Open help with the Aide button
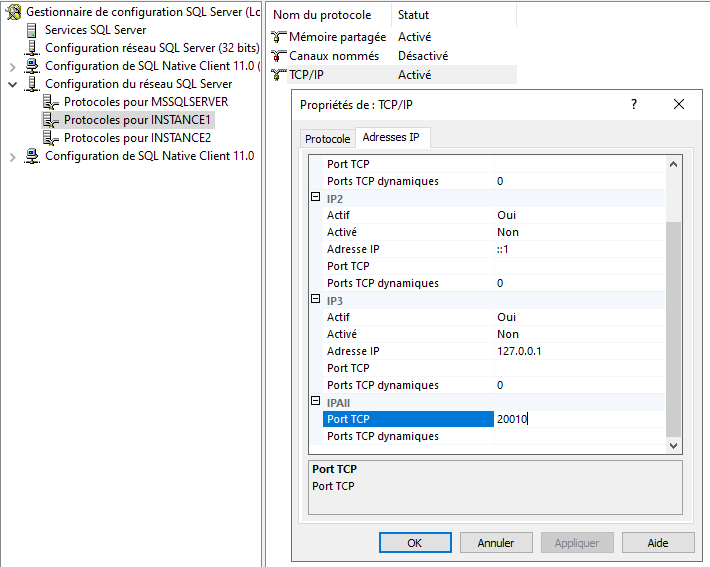710x567 pixels. 657,543
